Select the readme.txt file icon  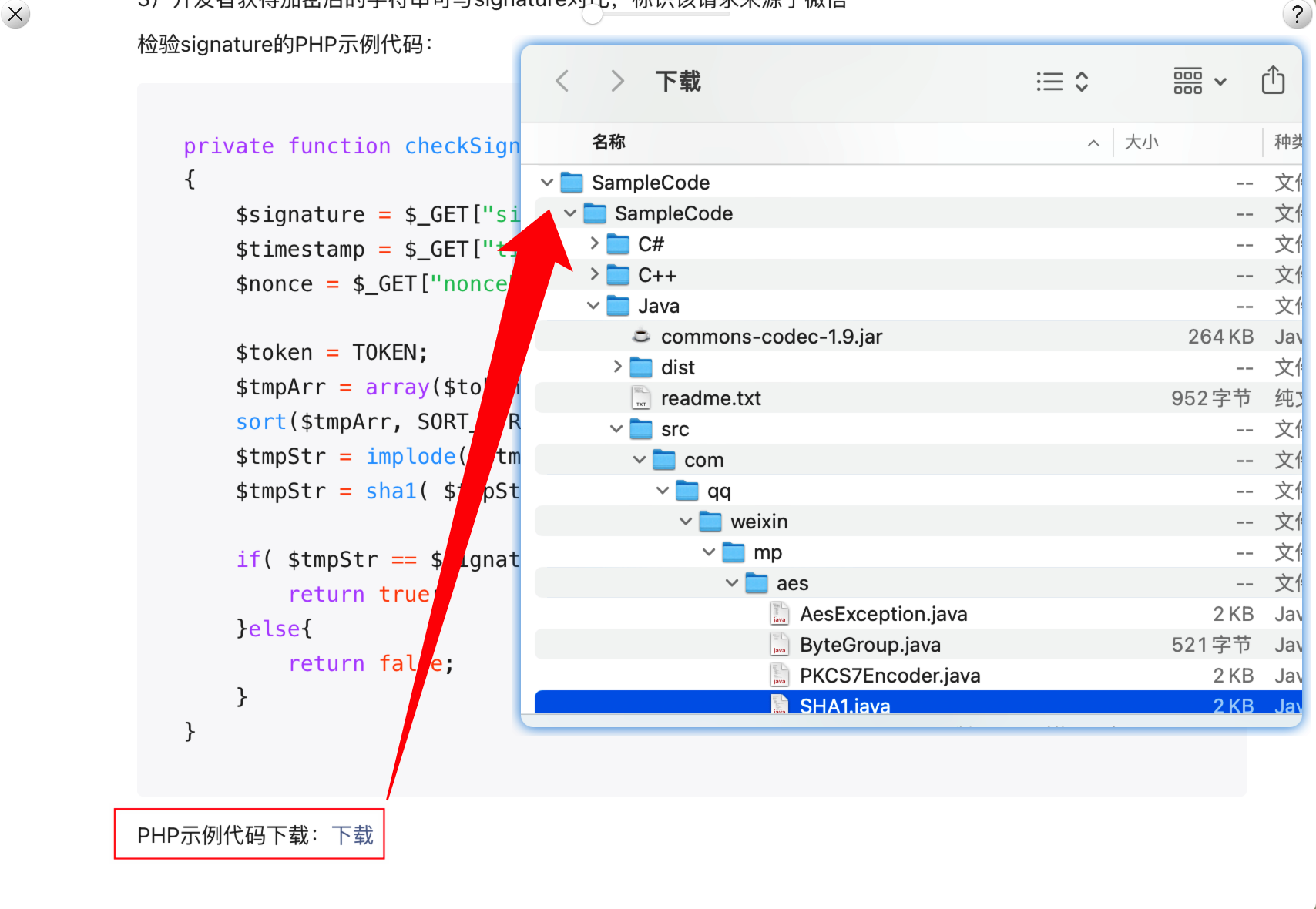[x=641, y=398]
